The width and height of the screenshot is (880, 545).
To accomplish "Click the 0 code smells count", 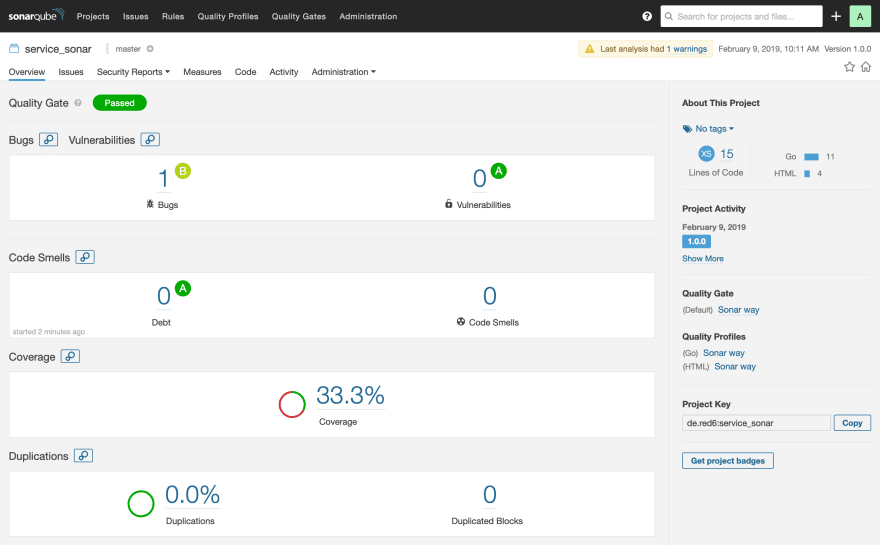I will tap(489, 296).
